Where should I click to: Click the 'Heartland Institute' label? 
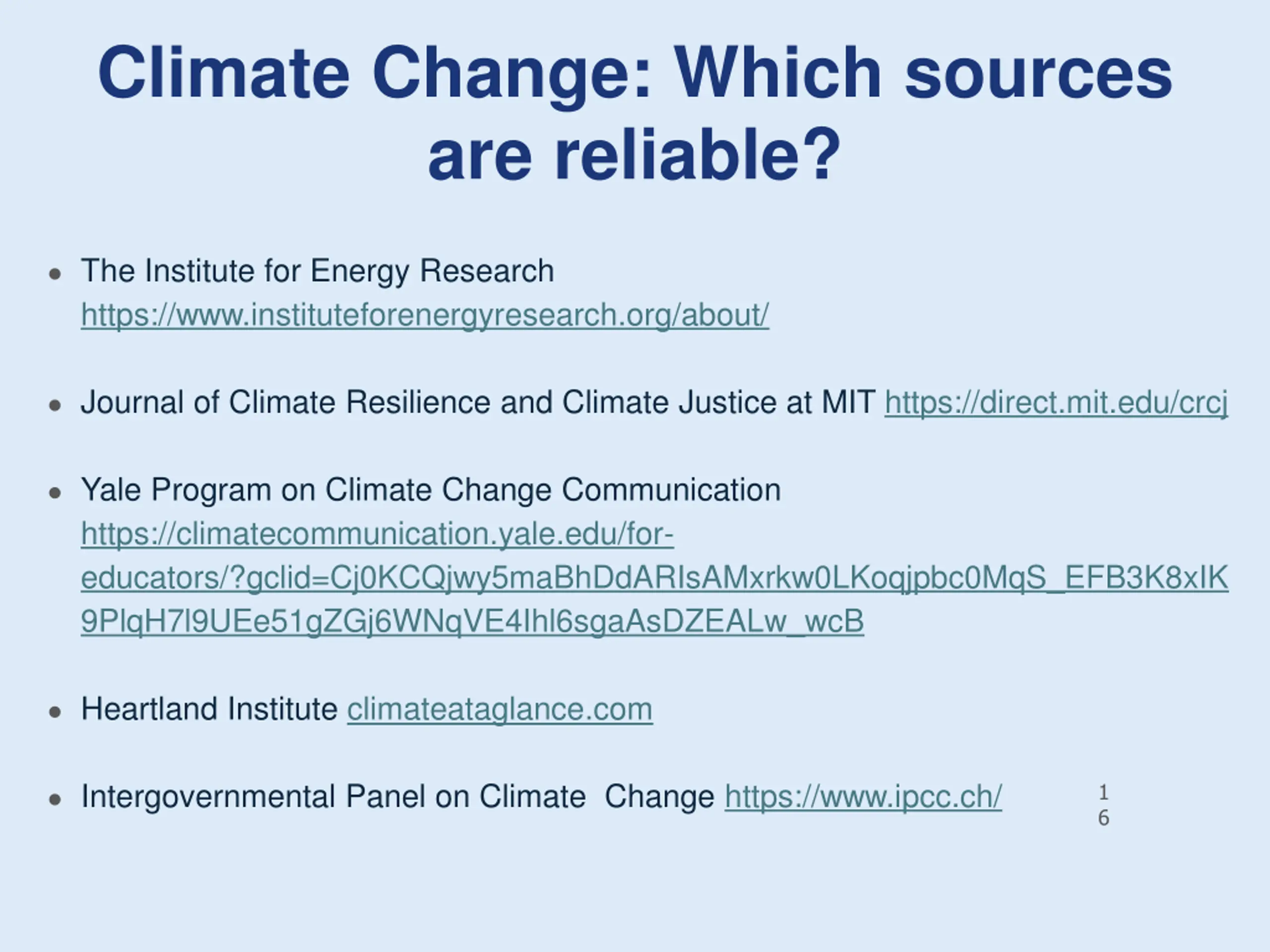[209, 709]
